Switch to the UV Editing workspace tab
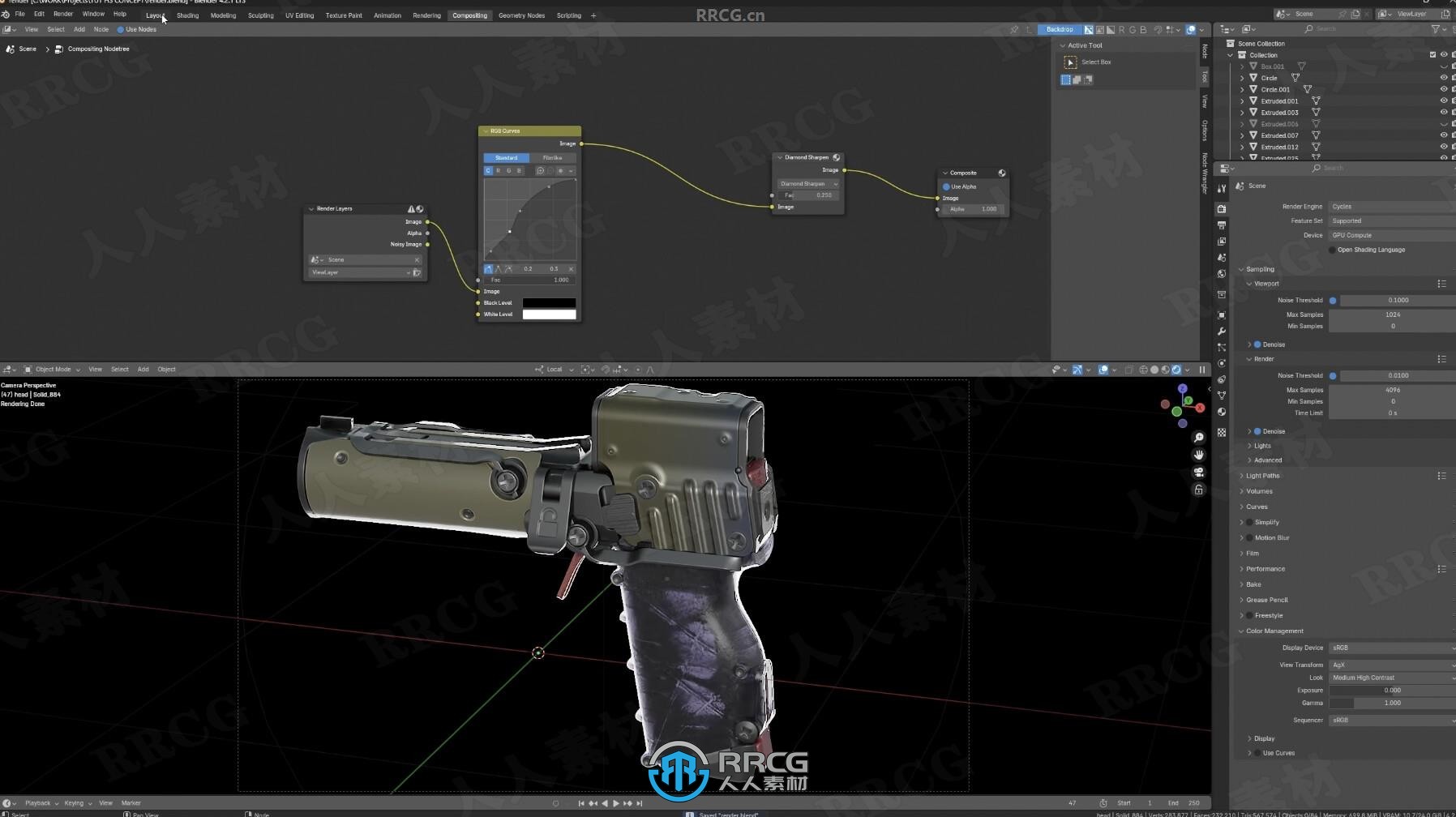This screenshot has width=1456, height=817. pos(299,15)
